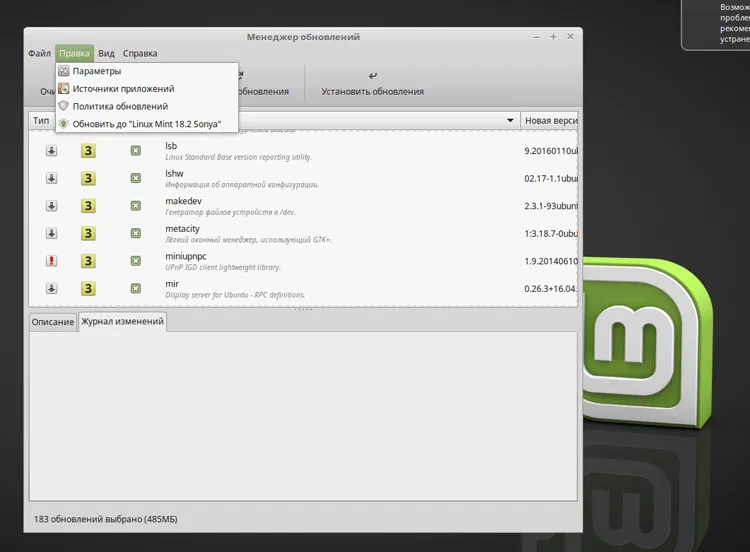Screen dimensions: 750x552
Task: Click the Политика обновлений shield icon
Action: point(63,106)
